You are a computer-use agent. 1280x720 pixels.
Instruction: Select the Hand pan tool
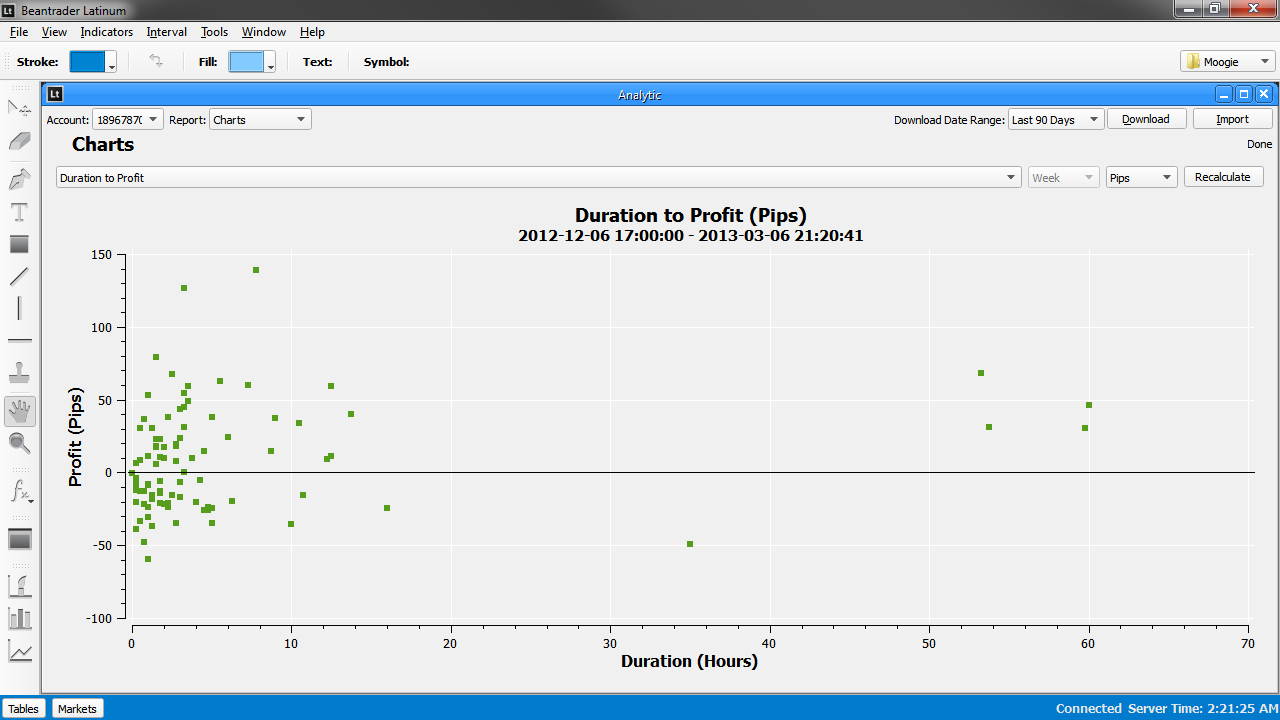pos(20,411)
